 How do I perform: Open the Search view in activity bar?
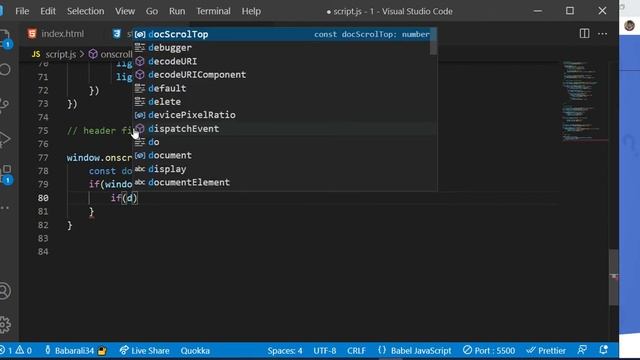click(5, 69)
